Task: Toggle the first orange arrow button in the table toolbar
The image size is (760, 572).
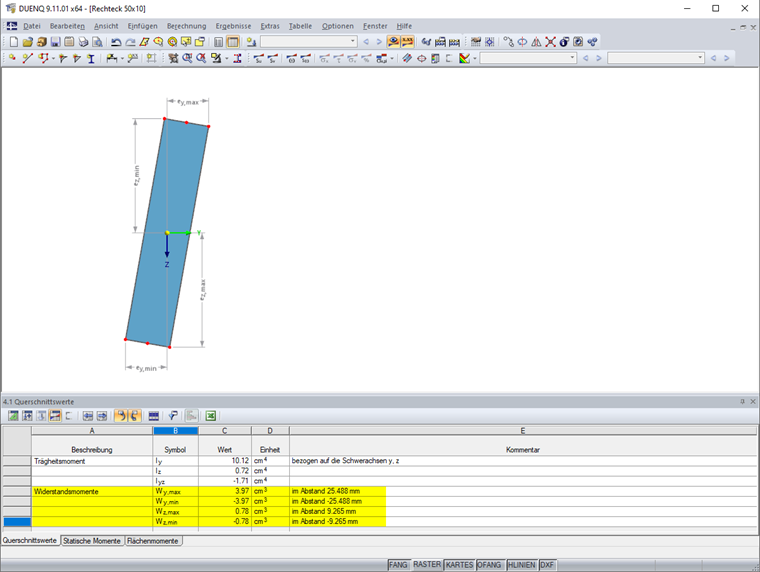Action: coord(121,416)
